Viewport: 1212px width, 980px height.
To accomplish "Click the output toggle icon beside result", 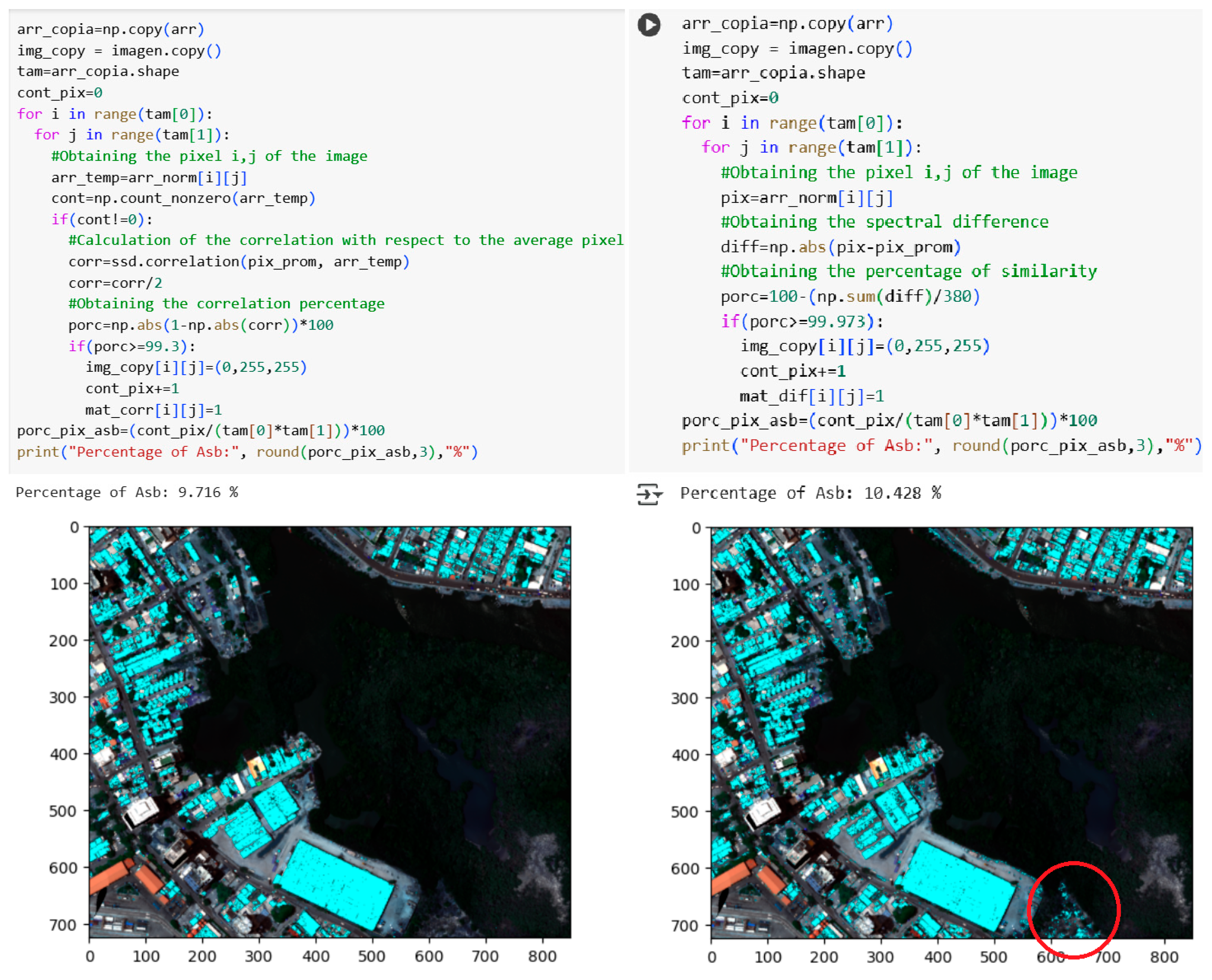I will click(x=649, y=494).
